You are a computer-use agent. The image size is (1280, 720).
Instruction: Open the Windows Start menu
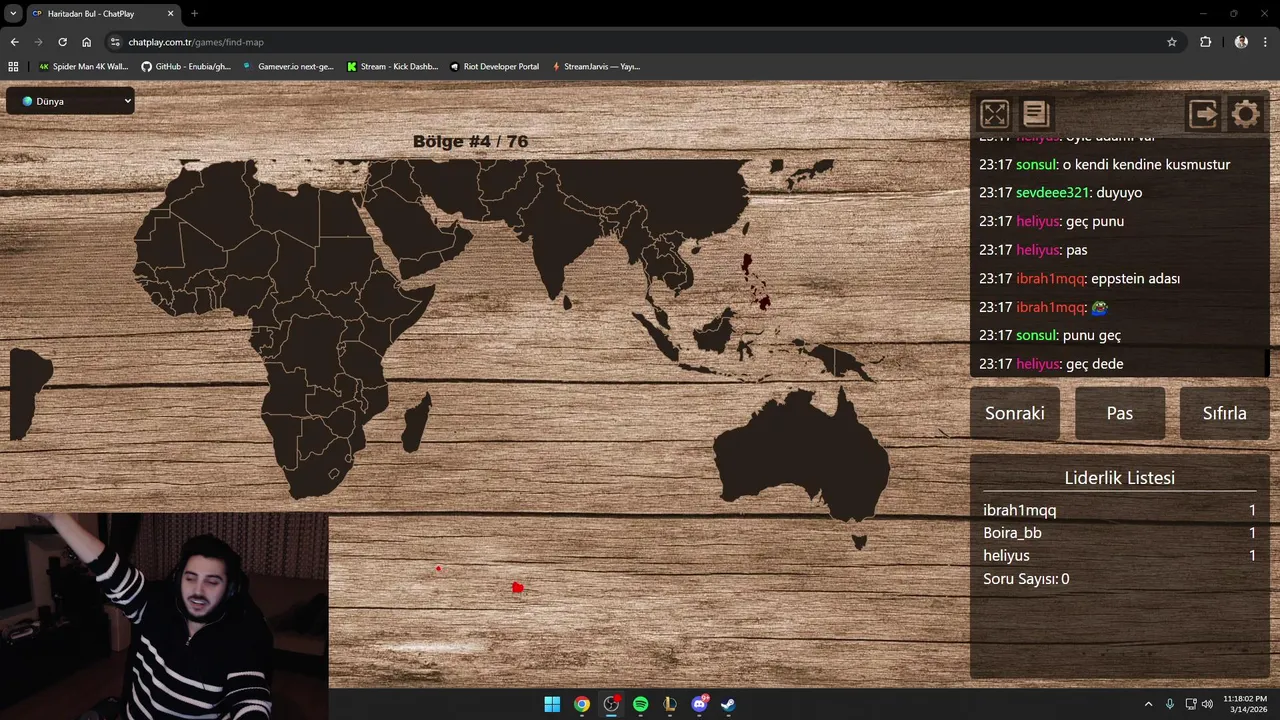coord(552,704)
